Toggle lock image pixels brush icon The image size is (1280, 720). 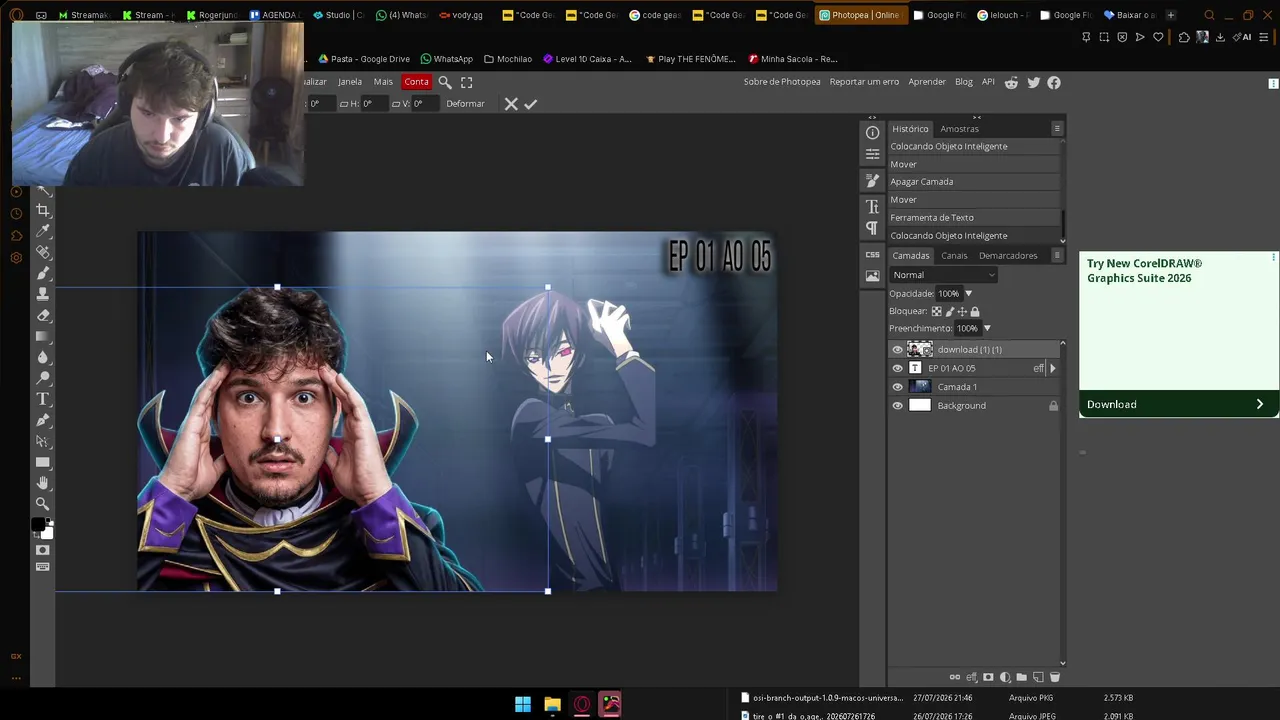(x=950, y=311)
